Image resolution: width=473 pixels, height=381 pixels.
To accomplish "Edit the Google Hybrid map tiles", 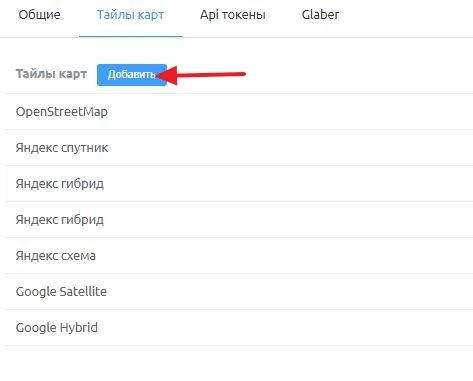I will tap(239, 328).
